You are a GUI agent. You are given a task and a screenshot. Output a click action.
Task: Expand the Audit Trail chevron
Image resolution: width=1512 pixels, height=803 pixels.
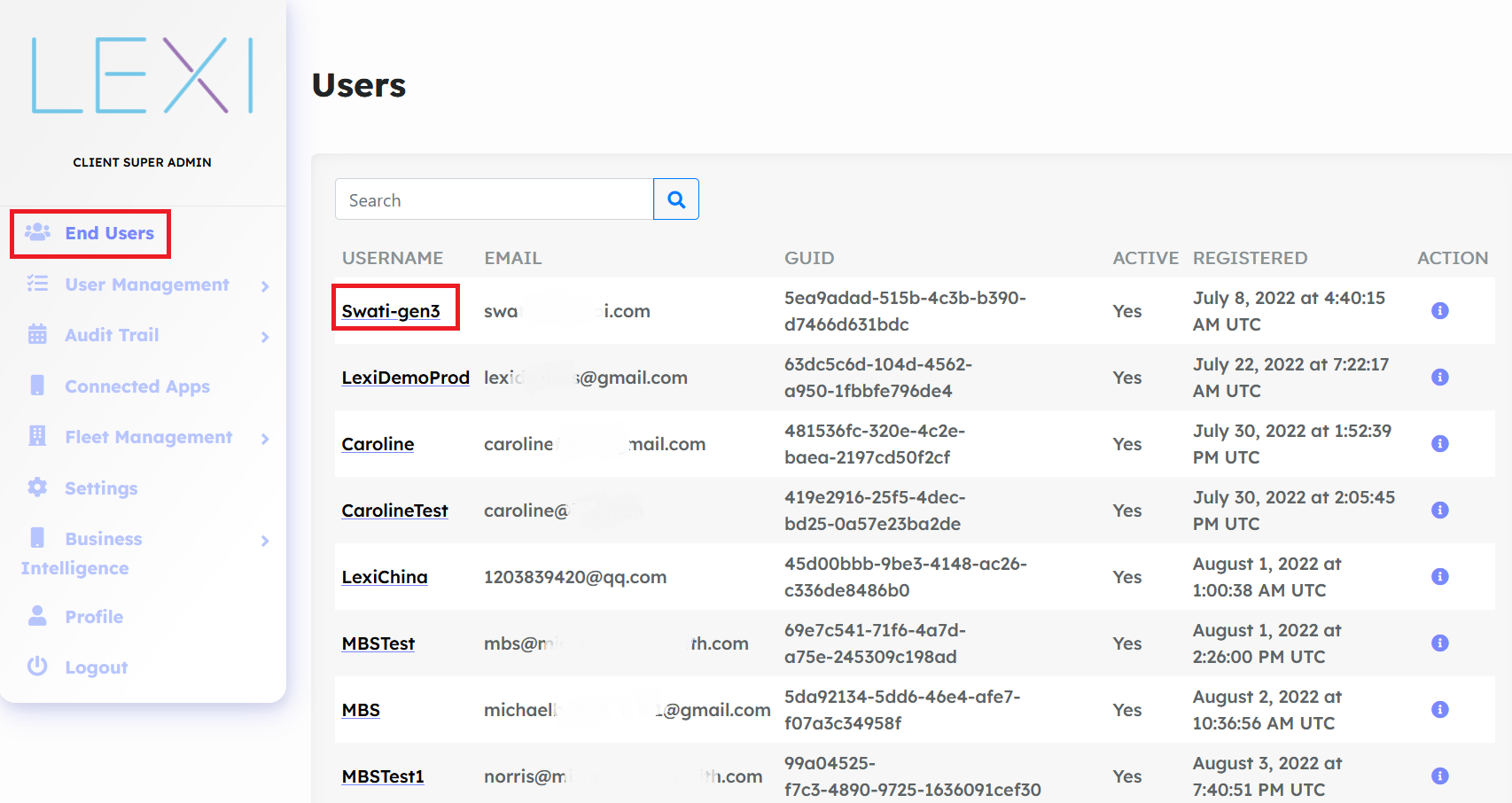pos(265,336)
